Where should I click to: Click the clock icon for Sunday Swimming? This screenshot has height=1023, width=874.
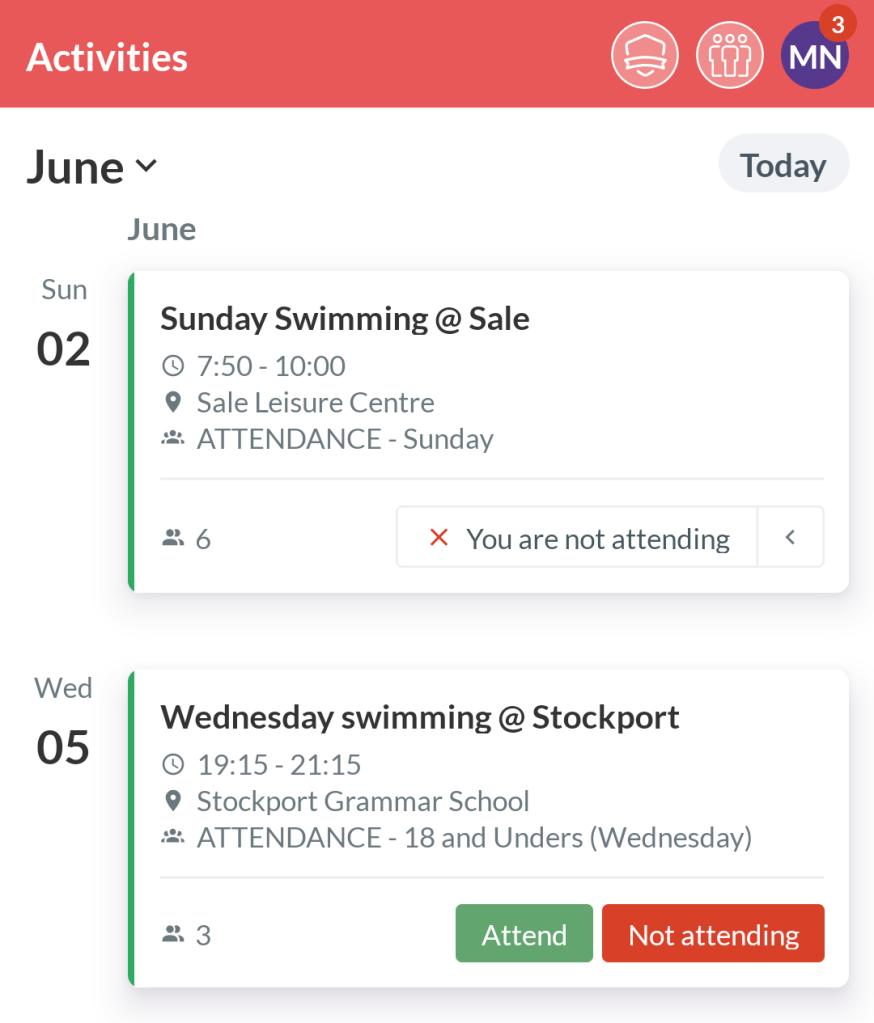(173, 366)
